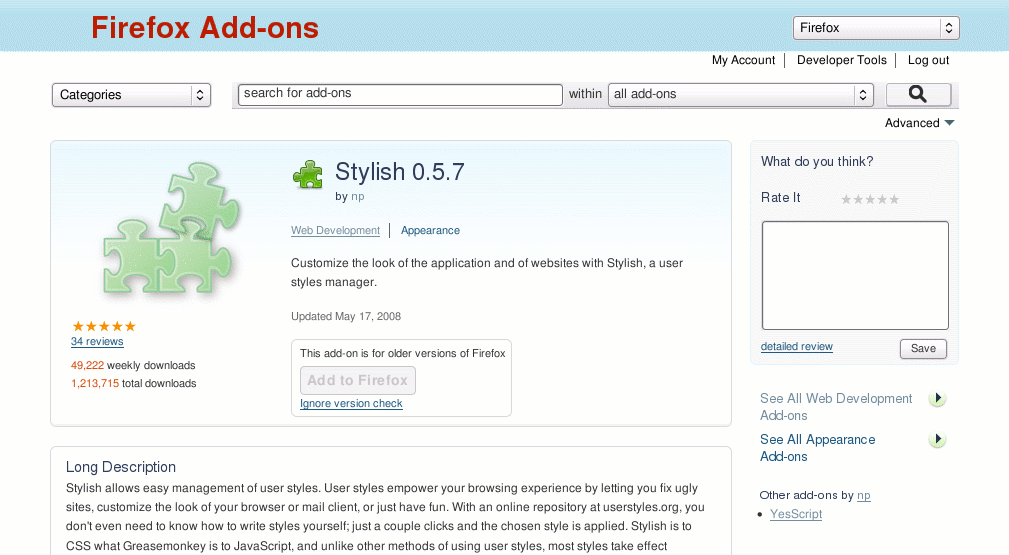
Task: Click the '1,213,715 total downloads' text
Action: pos(134,383)
